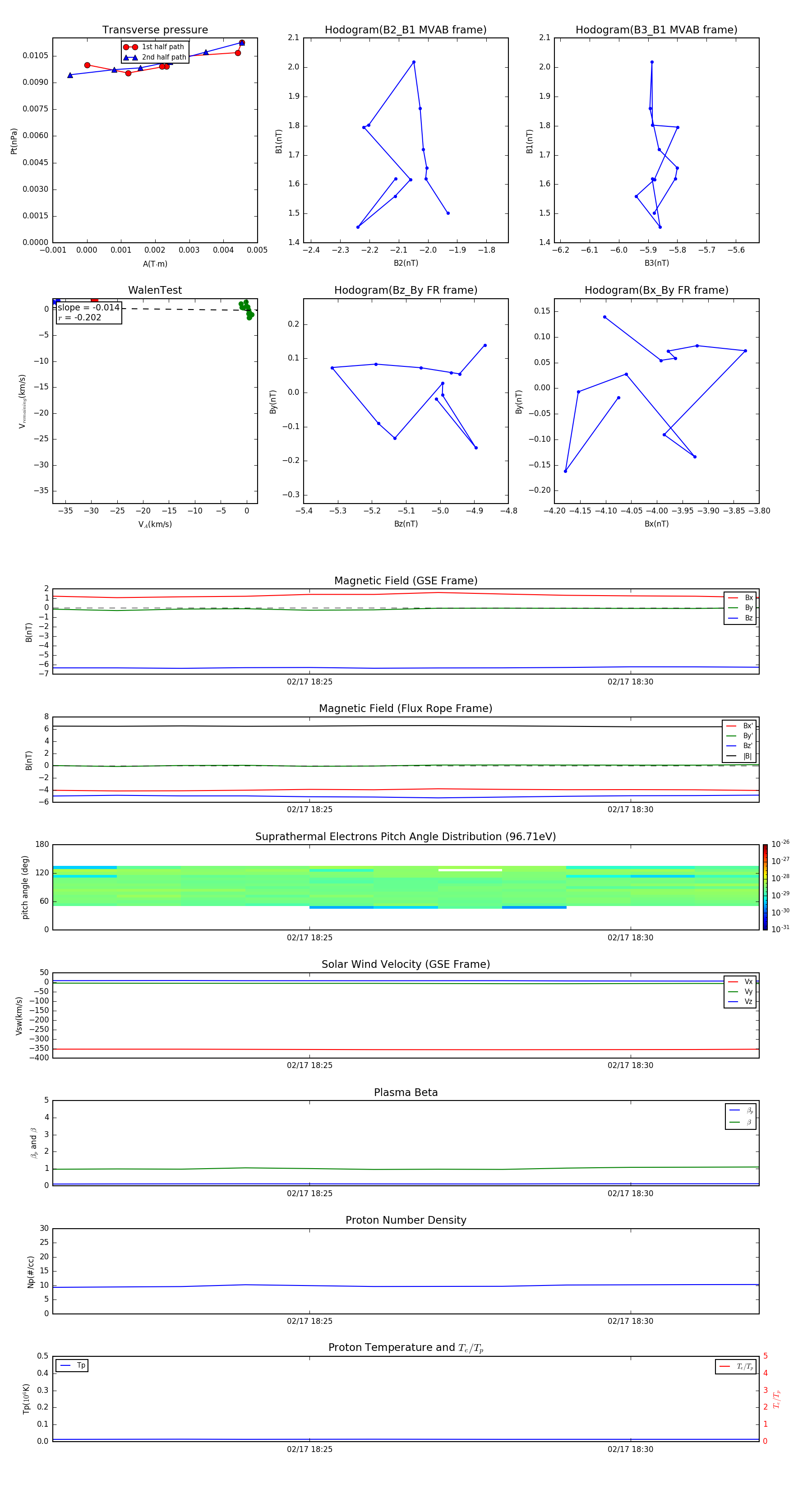Click the 'Solar Wind Velocity (GSE Frame)' title

406,964
